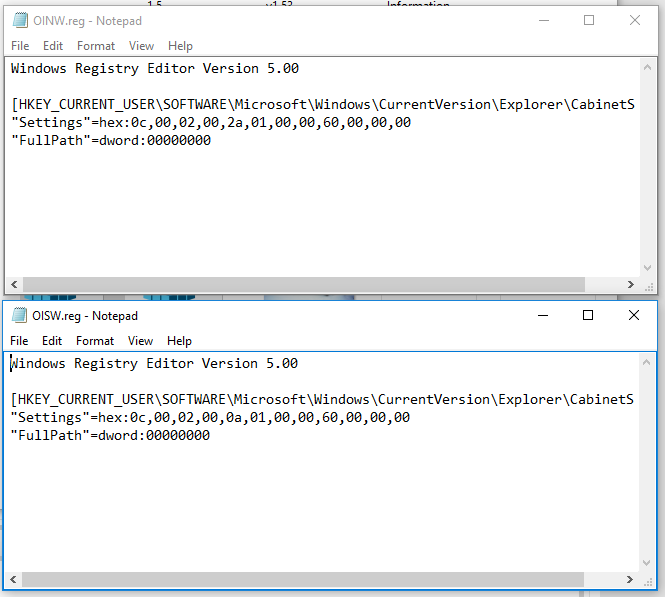Minimize the OINW.reg Notepad window
Image resolution: width=665 pixels, height=597 pixels.
point(544,20)
